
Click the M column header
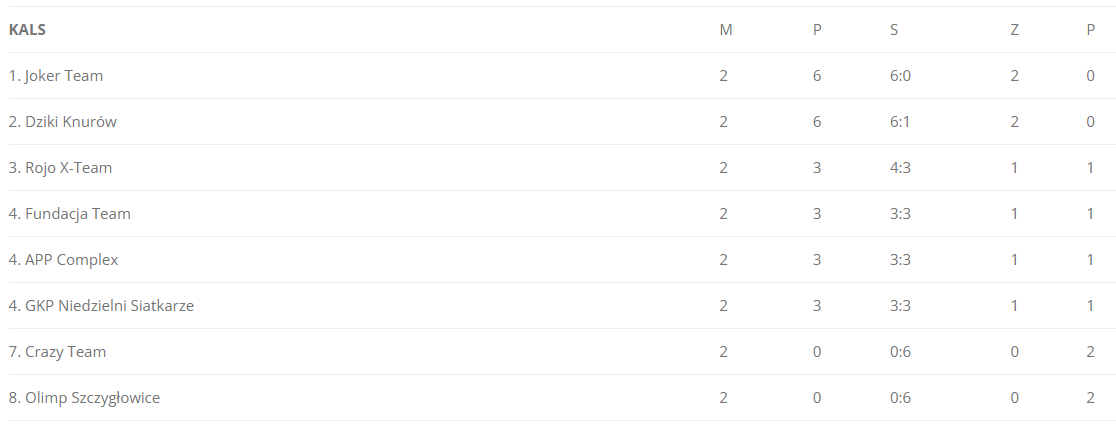726,30
